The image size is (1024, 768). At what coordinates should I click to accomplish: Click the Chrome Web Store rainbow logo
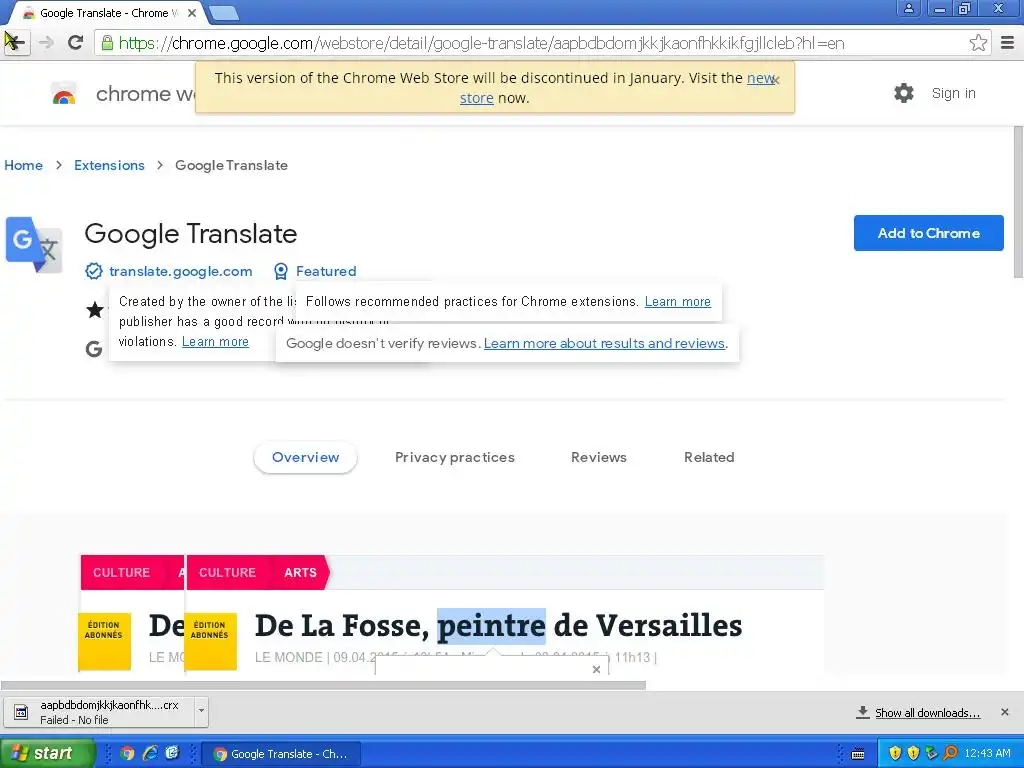pyautogui.click(x=64, y=94)
